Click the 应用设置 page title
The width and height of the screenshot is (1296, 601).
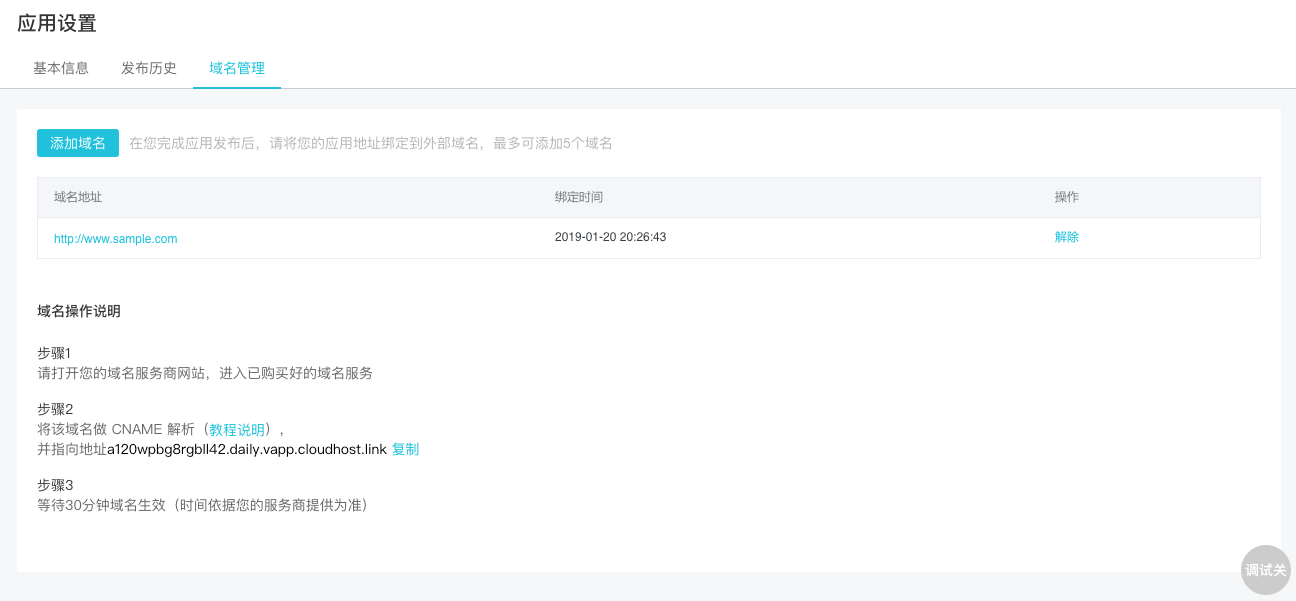[57, 24]
